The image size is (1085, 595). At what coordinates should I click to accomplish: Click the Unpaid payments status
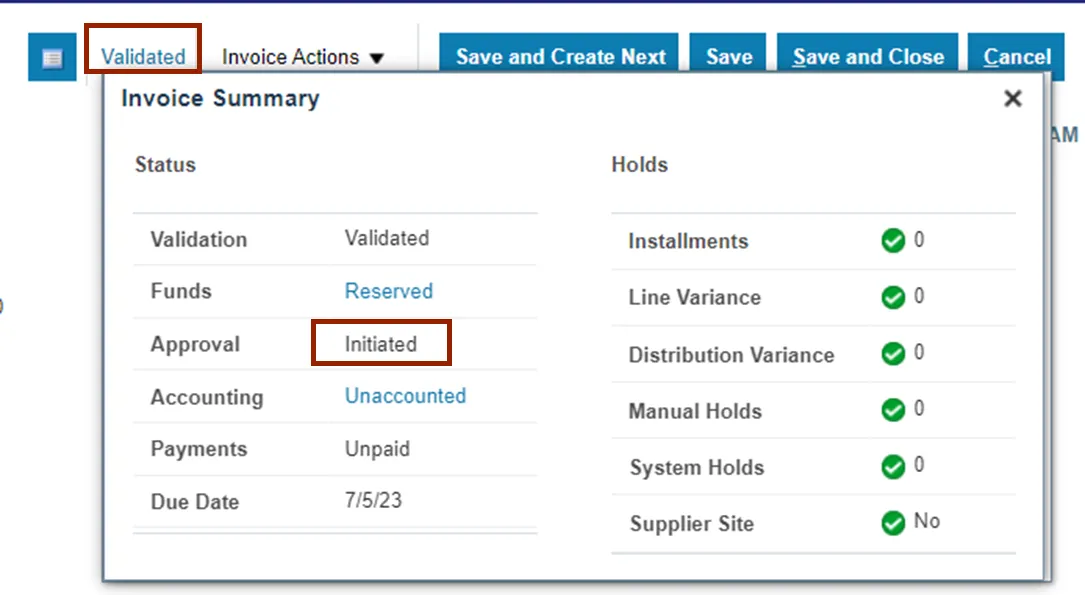click(377, 449)
